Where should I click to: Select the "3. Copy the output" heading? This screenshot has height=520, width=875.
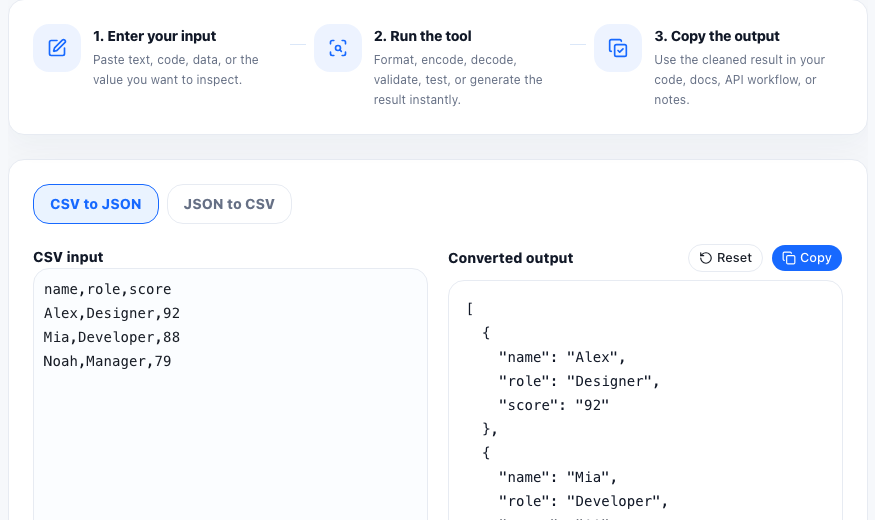(717, 36)
